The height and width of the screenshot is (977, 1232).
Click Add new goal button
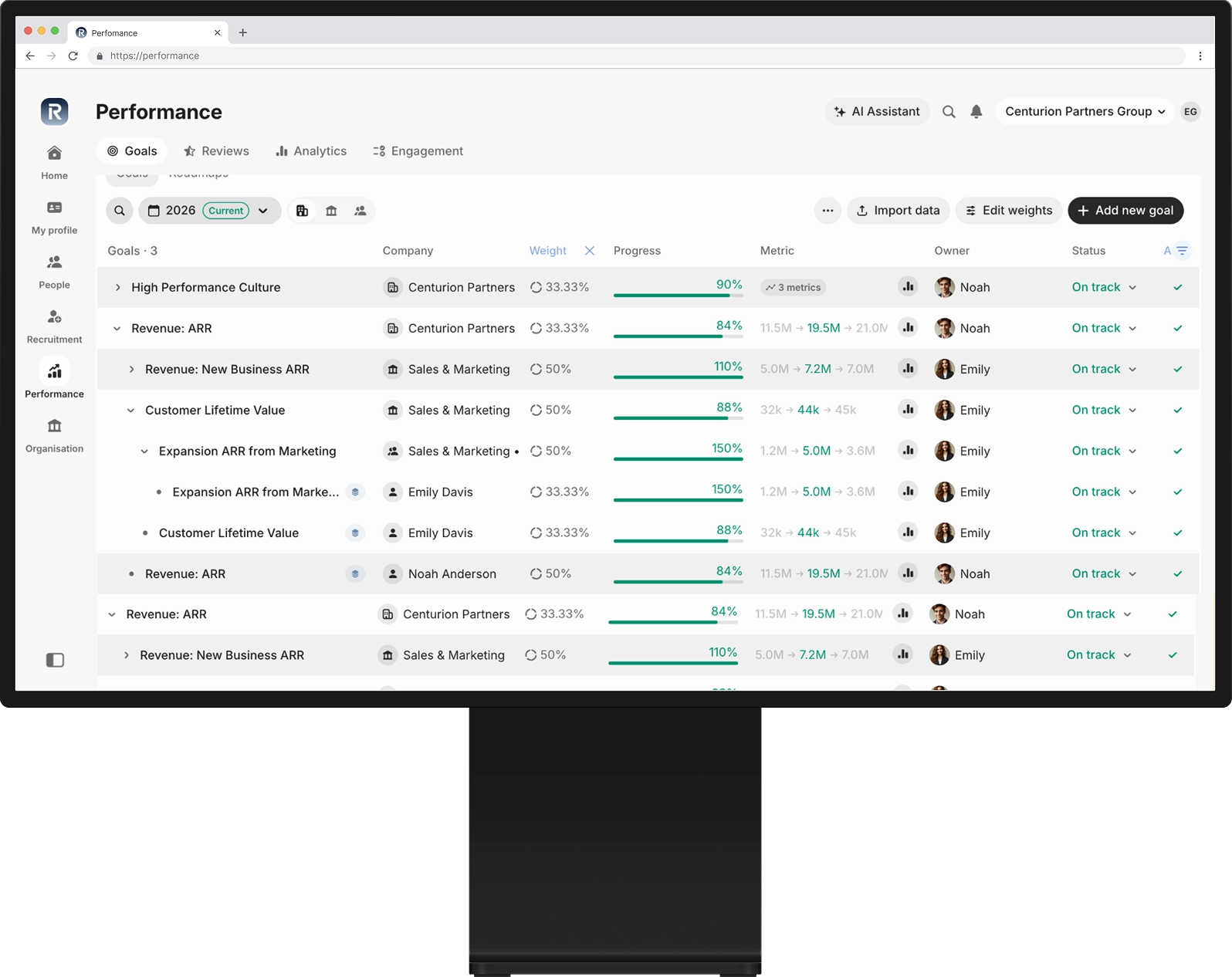pyautogui.click(x=1125, y=211)
